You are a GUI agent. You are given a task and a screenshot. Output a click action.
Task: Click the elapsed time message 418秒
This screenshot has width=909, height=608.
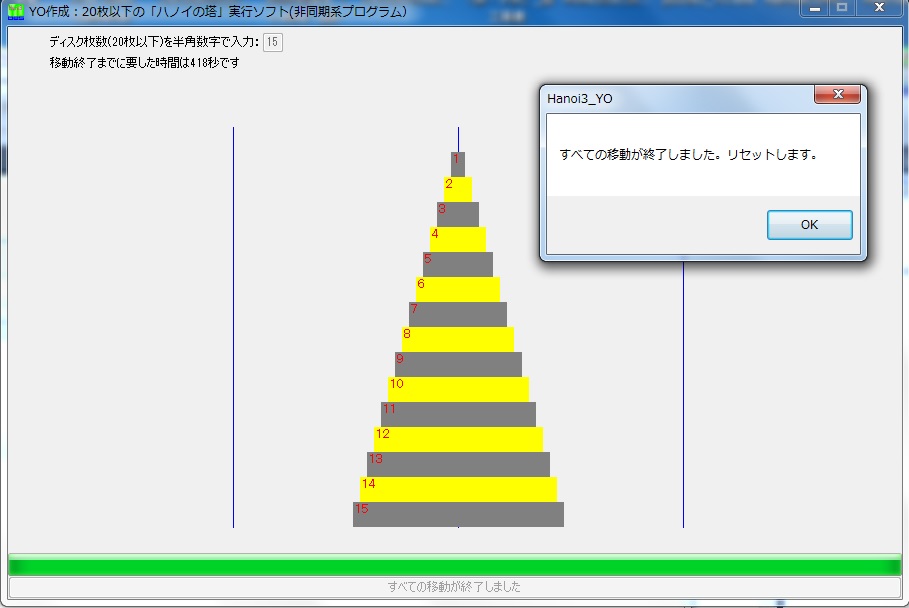(144, 63)
